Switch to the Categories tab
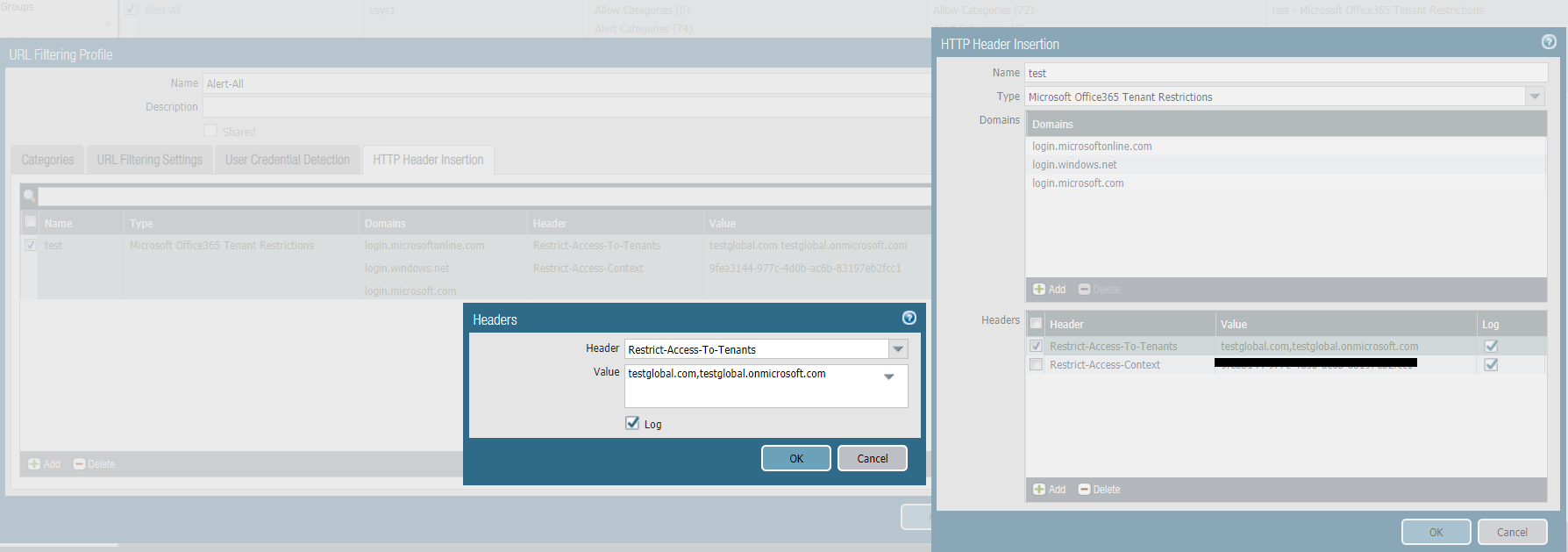1568x552 pixels. click(x=47, y=160)
